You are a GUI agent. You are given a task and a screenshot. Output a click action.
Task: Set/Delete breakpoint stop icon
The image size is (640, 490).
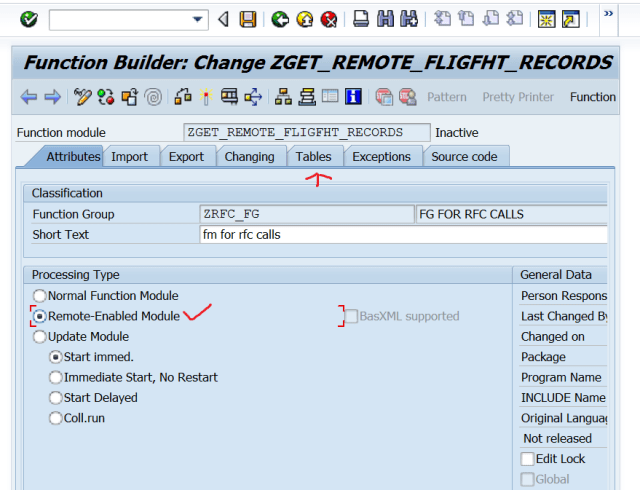[384, 97]
